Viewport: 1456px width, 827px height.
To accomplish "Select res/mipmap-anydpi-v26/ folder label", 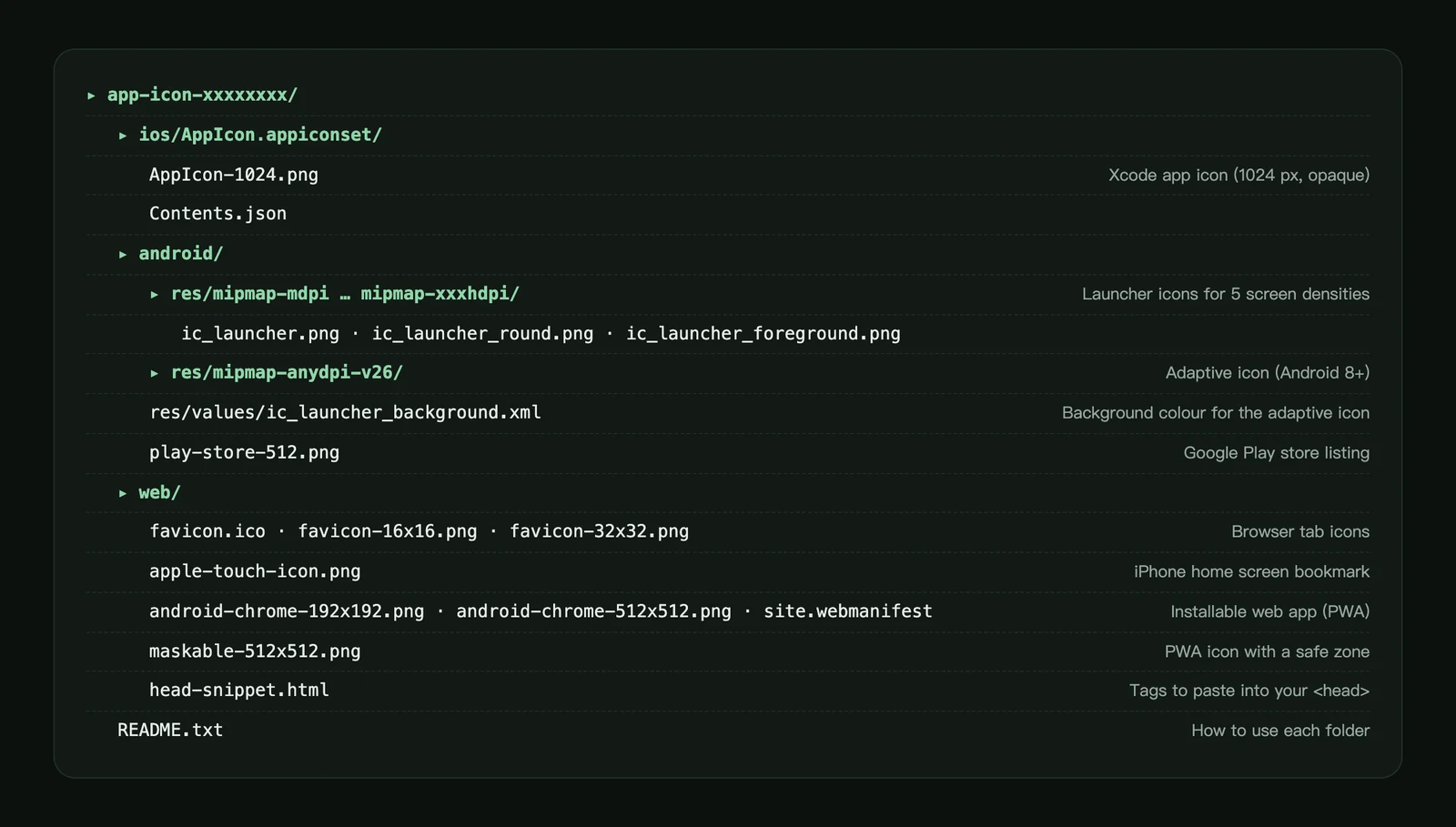I will (287, 372).
